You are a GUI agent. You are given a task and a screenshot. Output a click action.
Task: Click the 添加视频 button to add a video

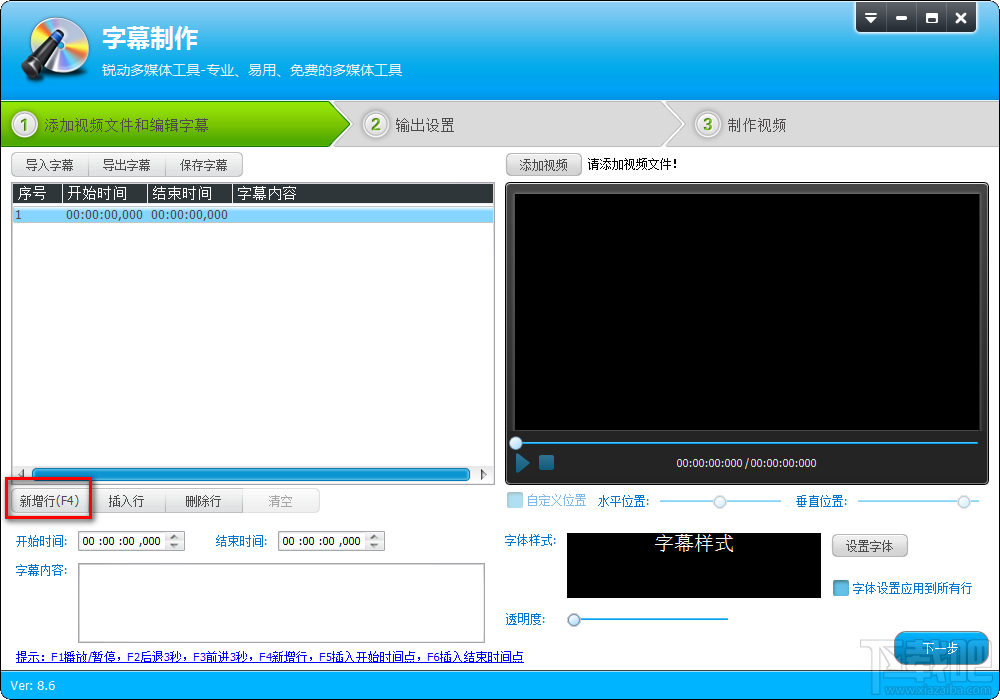coord(543,164)
